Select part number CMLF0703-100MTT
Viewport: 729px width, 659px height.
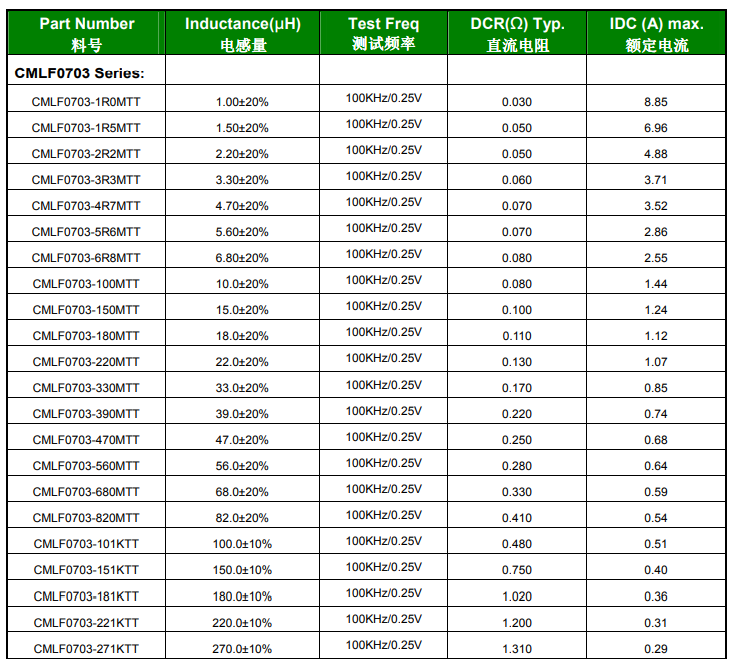(86, 284)
